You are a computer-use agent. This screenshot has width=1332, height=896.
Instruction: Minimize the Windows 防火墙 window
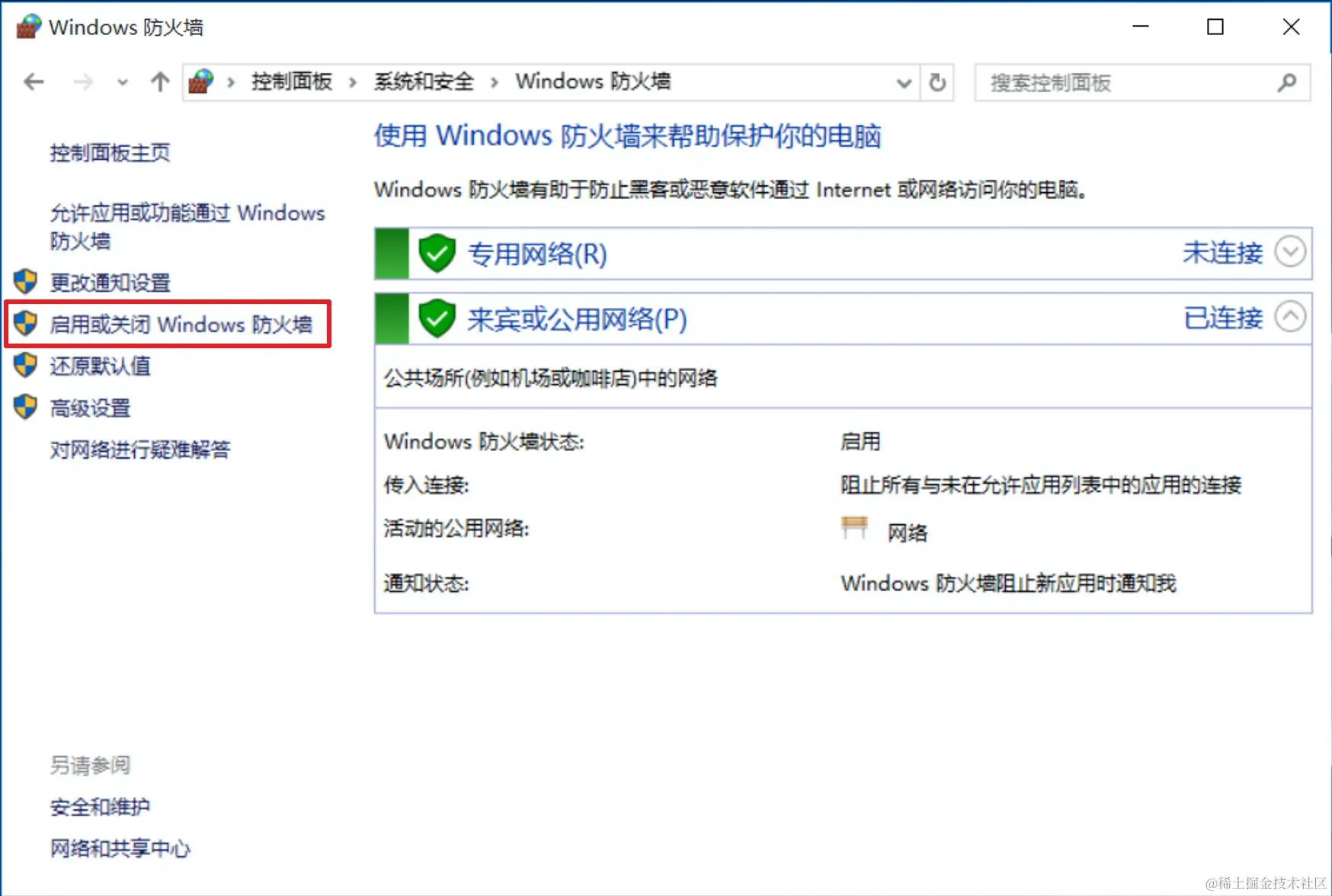(1140, 27)
